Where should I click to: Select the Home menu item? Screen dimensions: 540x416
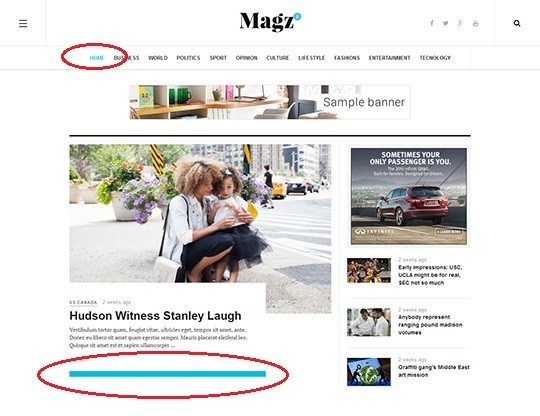97,58
